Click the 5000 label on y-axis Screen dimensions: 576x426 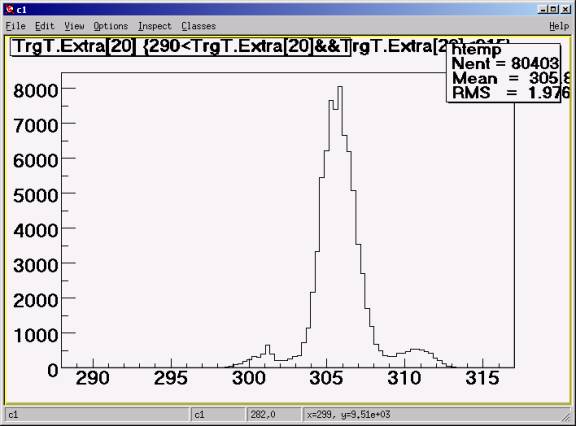point(36,195)
